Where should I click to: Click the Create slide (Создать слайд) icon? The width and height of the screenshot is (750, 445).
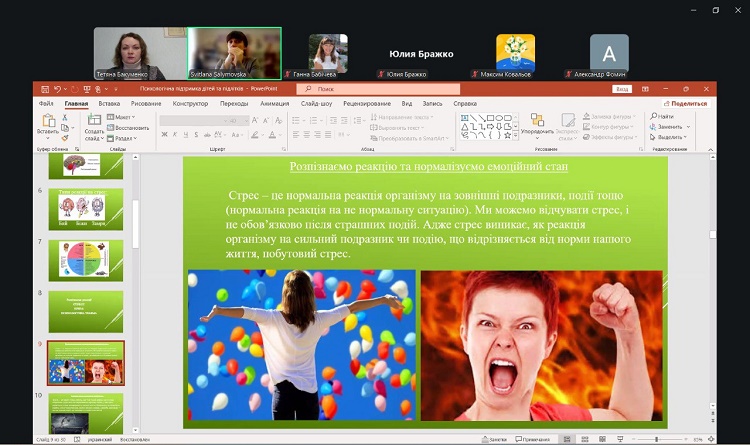[x=94, y=121]
